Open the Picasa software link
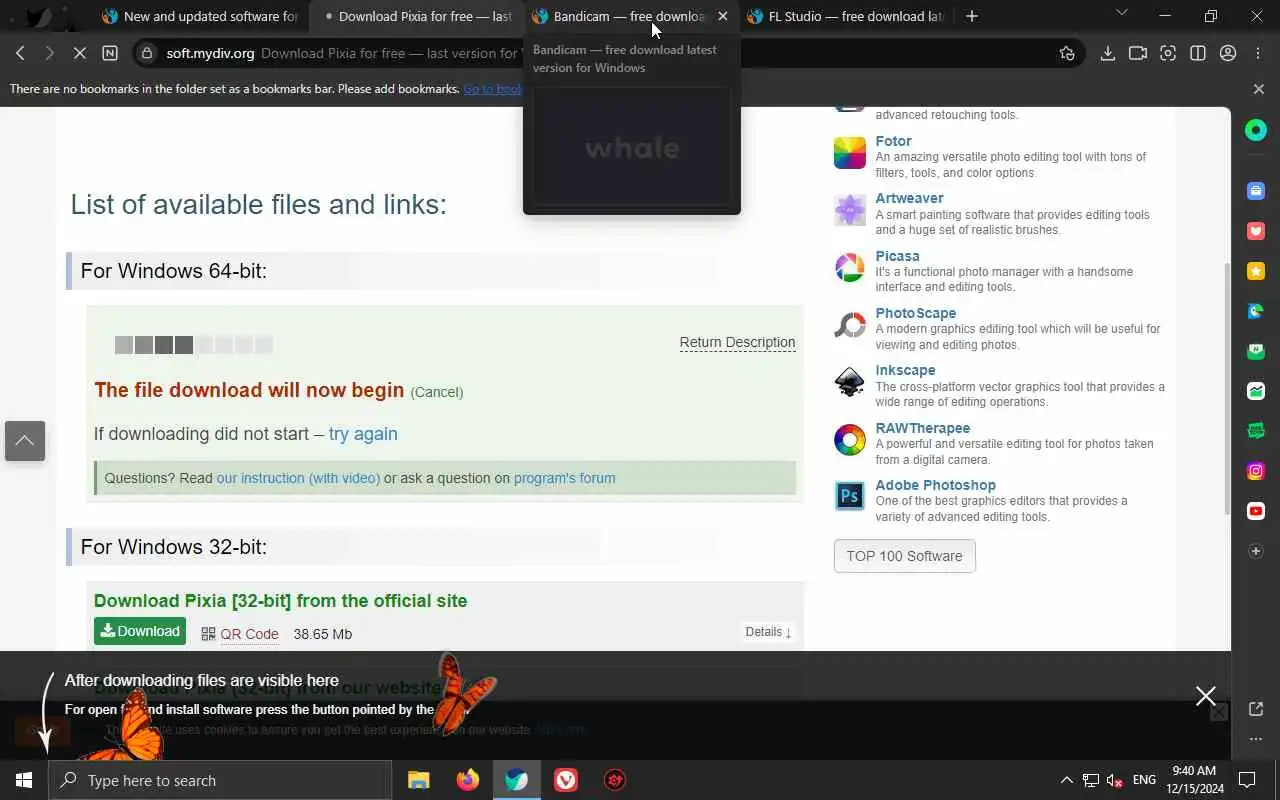The image size is (1280, 800). click(897, 256)
